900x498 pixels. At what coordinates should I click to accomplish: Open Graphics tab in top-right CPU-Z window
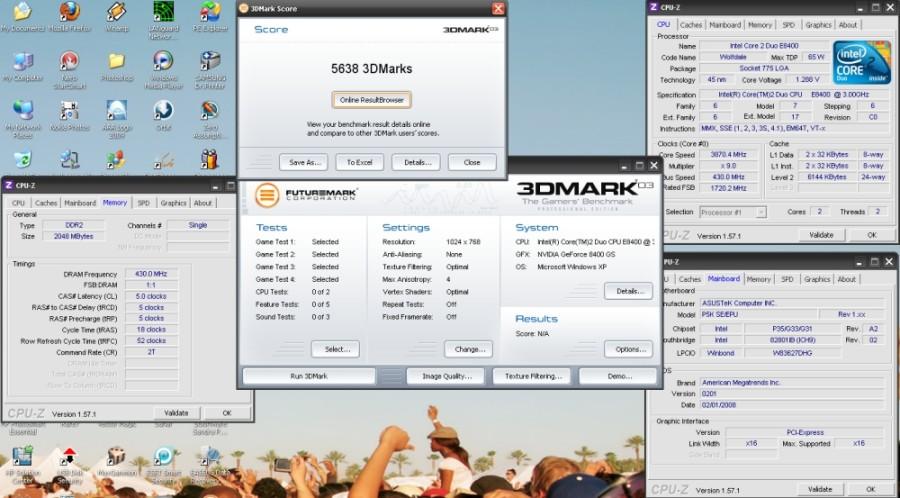(818, 25)
